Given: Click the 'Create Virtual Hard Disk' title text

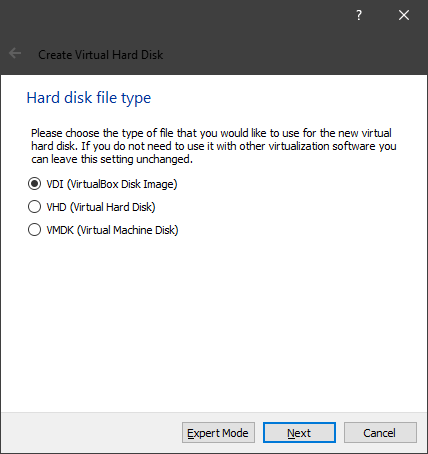Looking at the screenshot, I should [101, 55].
